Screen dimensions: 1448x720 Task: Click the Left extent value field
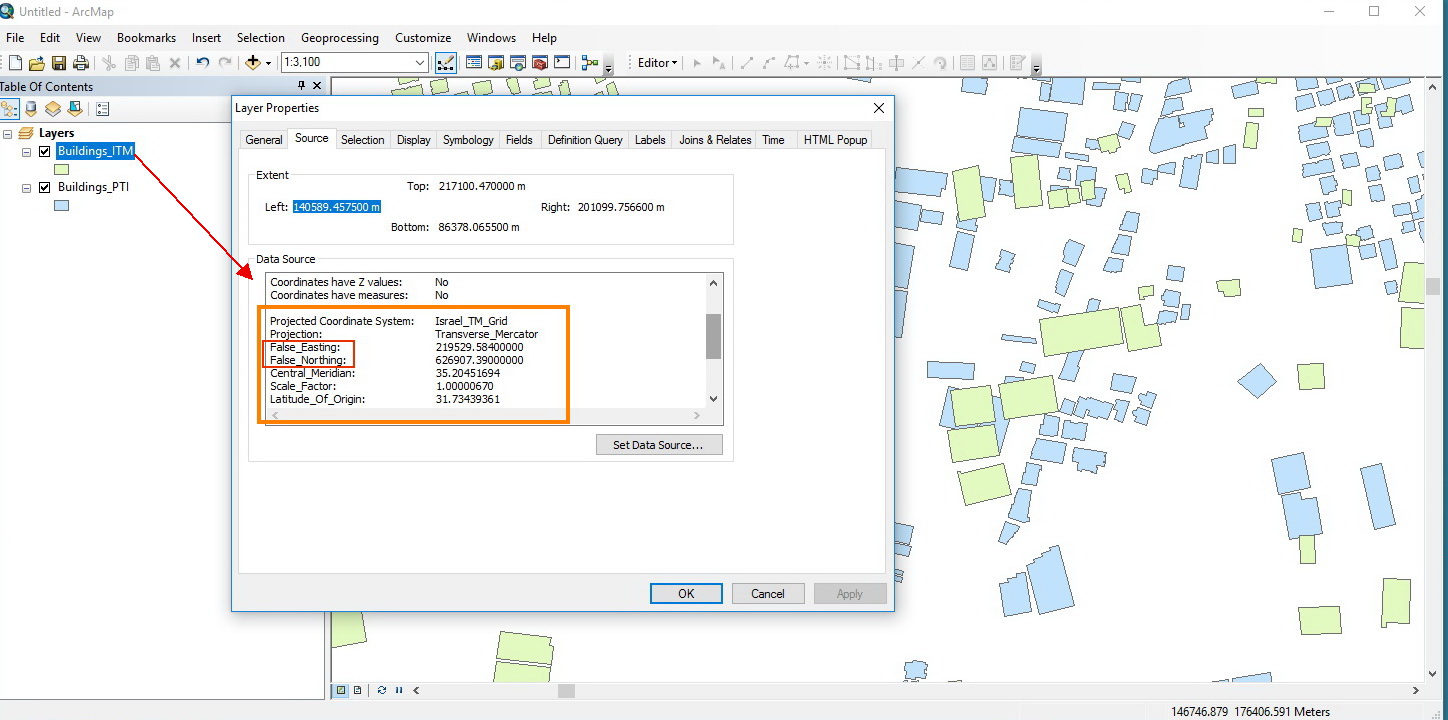pos(336,207)
